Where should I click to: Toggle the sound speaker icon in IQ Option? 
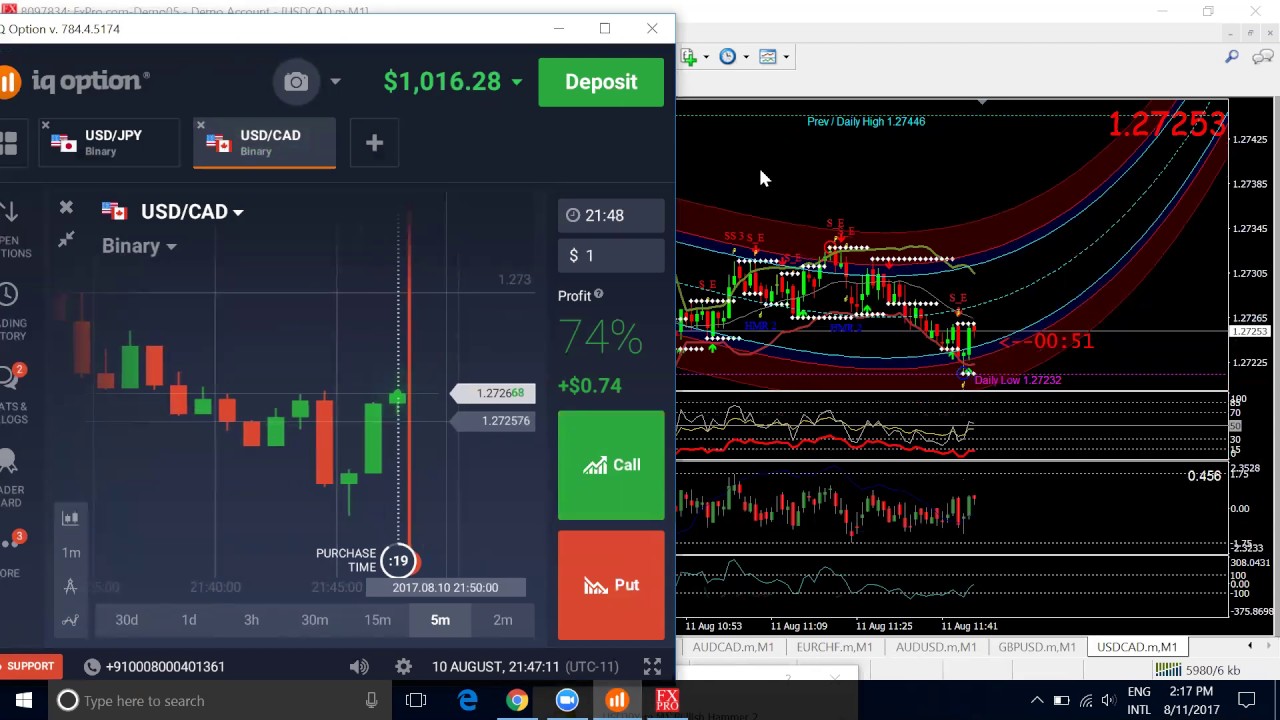click(359, 666)
